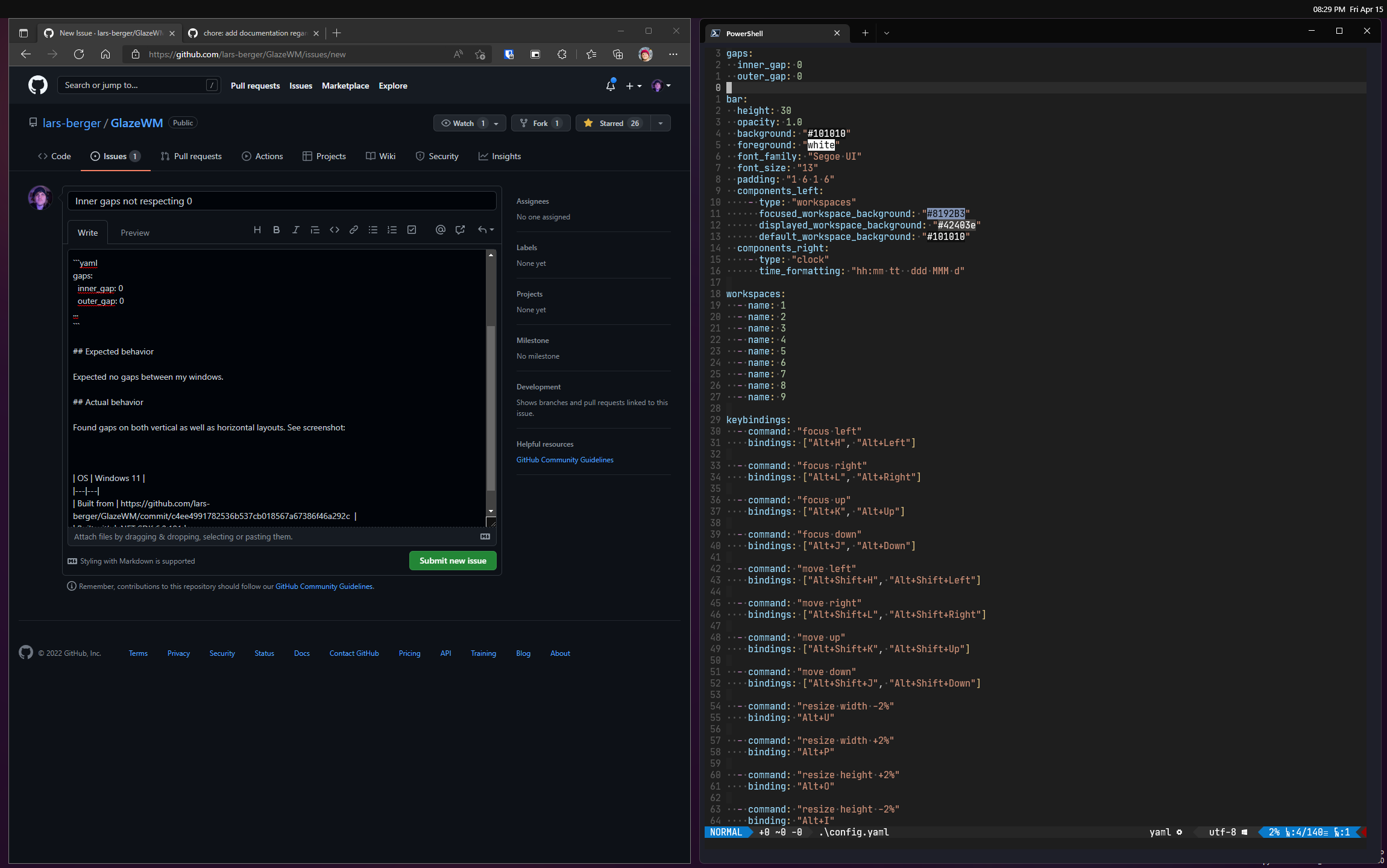Image resolution: width=1387 pixels, height=868 pixels.
Task: Open the GitHub create-new plus dropdown
Action: pyautogui.click(x=634, y=86)
